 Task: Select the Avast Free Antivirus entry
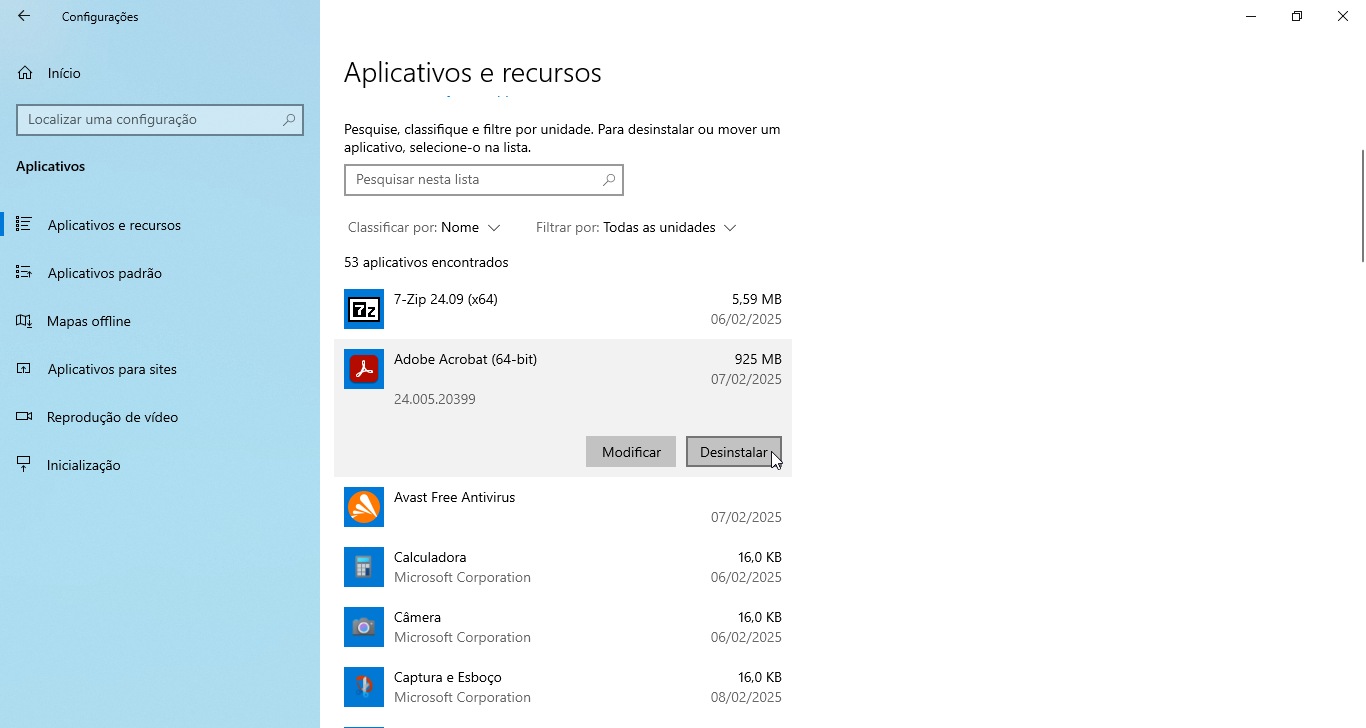[x=563, y=507]
